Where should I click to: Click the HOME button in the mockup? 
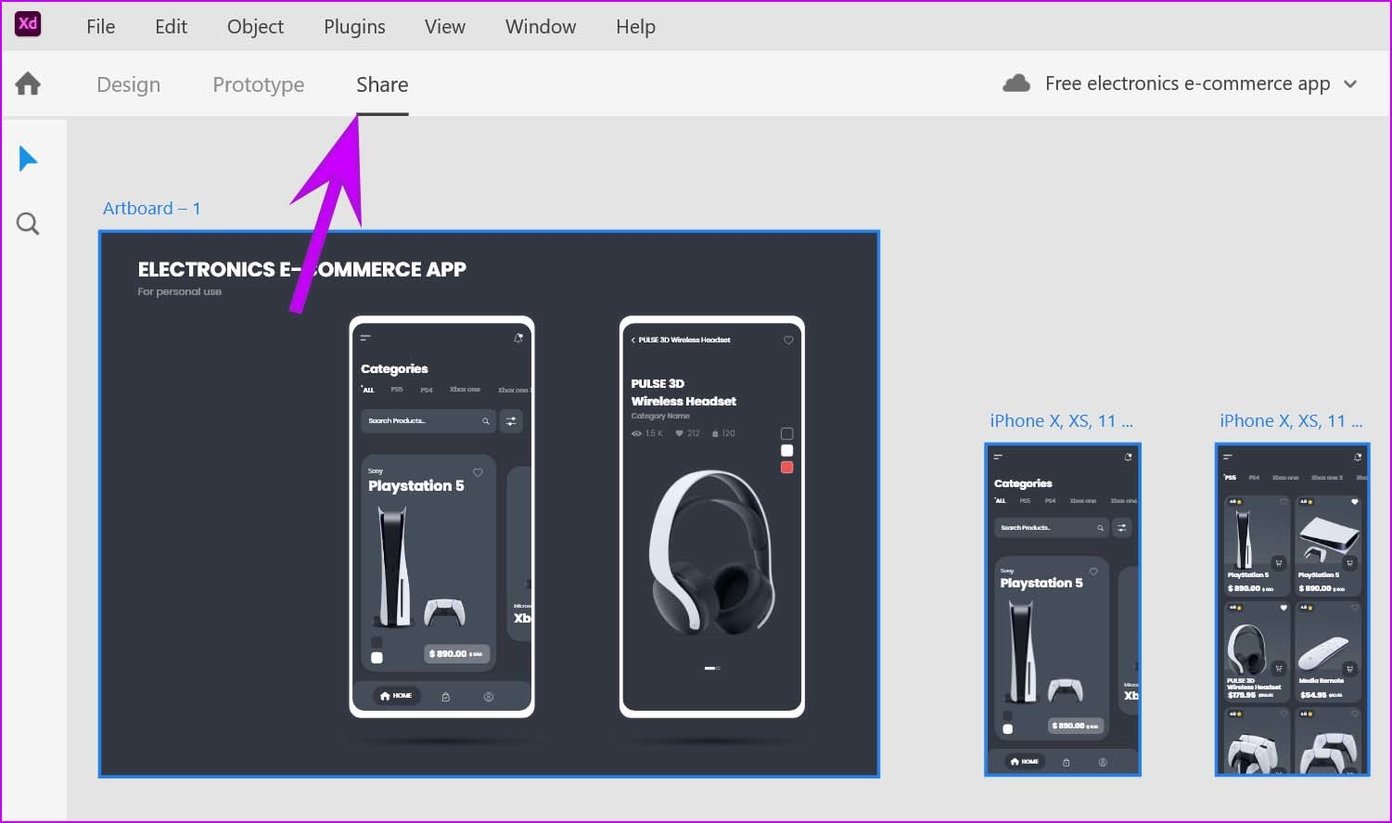(397, 696)
